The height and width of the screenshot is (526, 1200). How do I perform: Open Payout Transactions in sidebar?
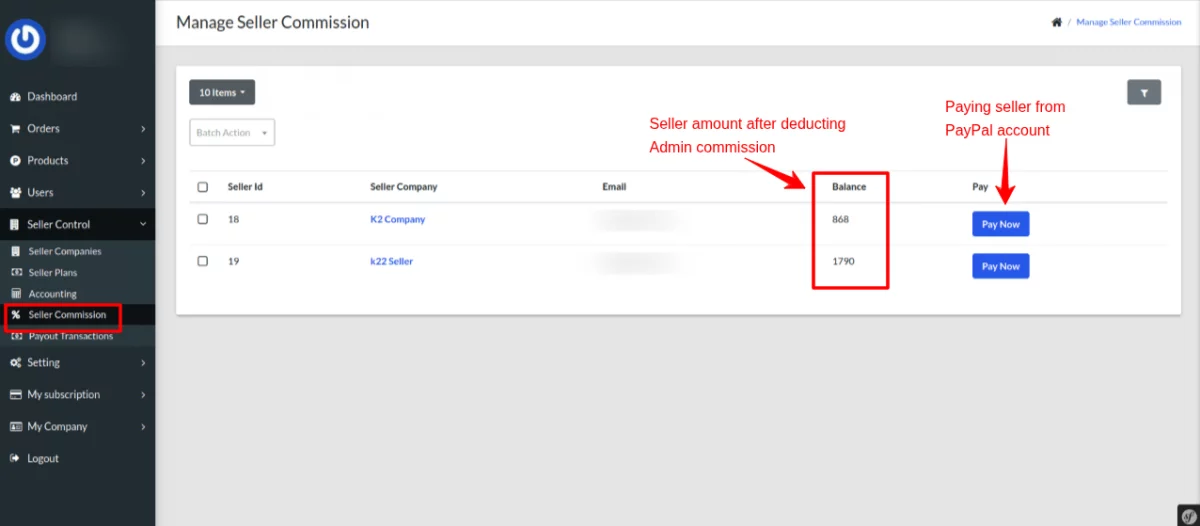click(x=70, y=336)
